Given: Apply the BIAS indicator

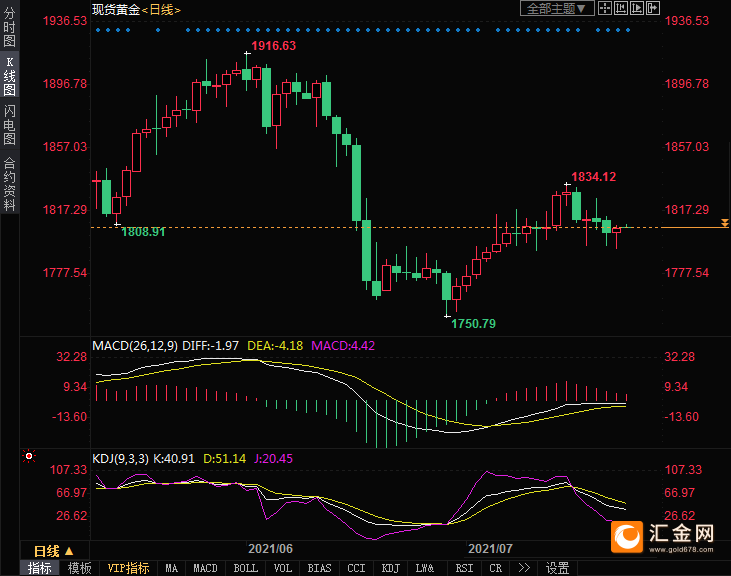Looking at the screenshot, I should click(319, 568).
